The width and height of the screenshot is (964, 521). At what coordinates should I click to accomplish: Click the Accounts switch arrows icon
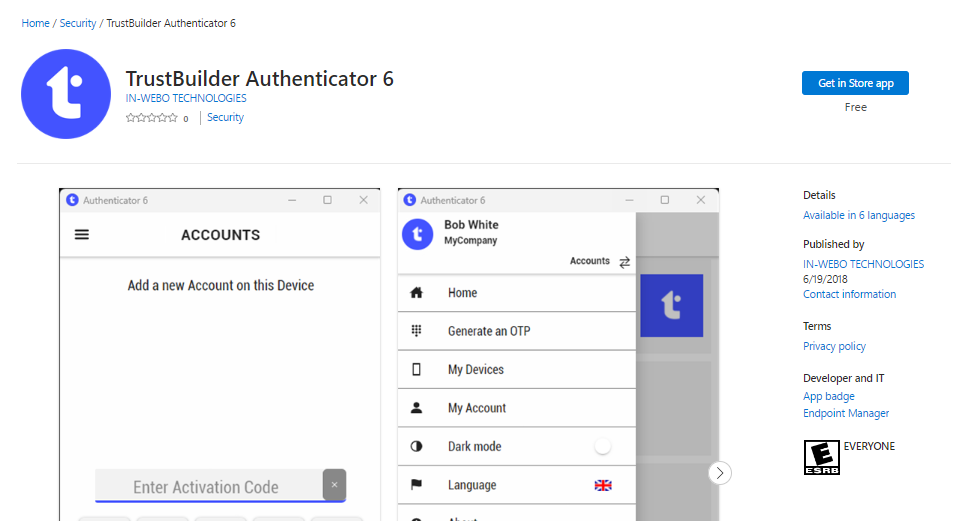tap(625, 262)
